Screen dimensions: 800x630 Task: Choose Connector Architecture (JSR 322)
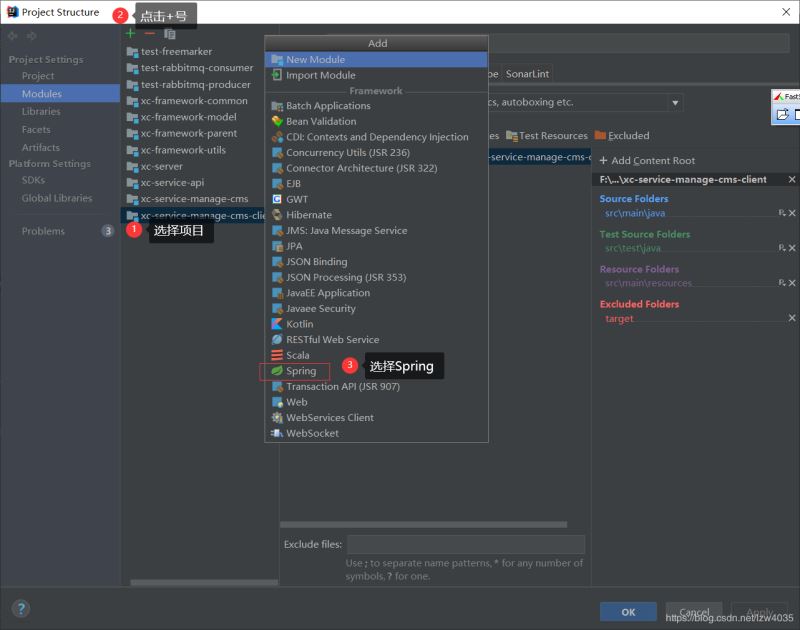click(376, 168)
